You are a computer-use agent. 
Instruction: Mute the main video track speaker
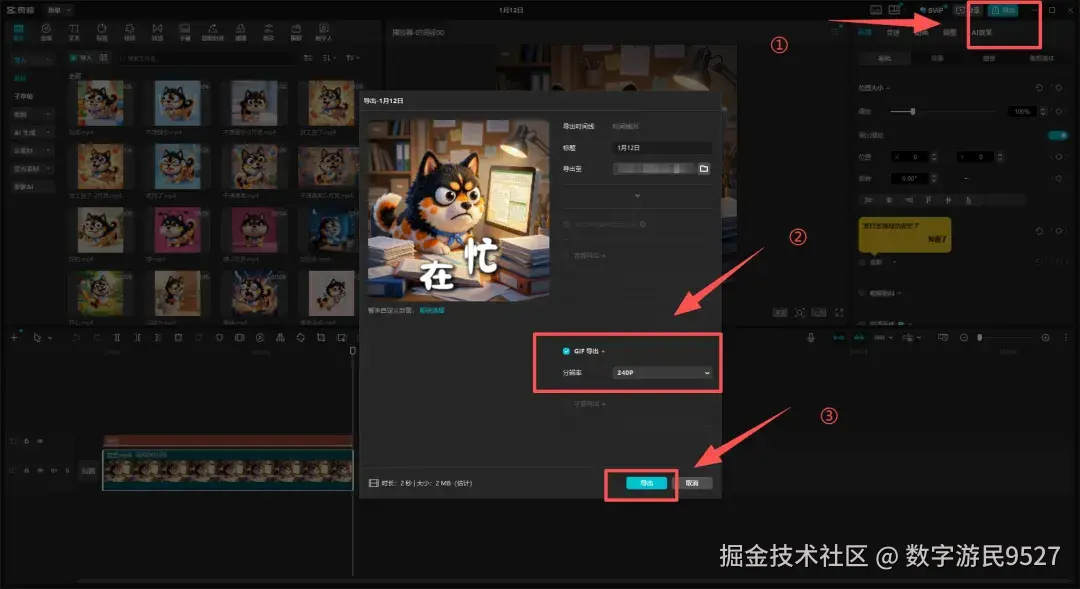point(54,471)
